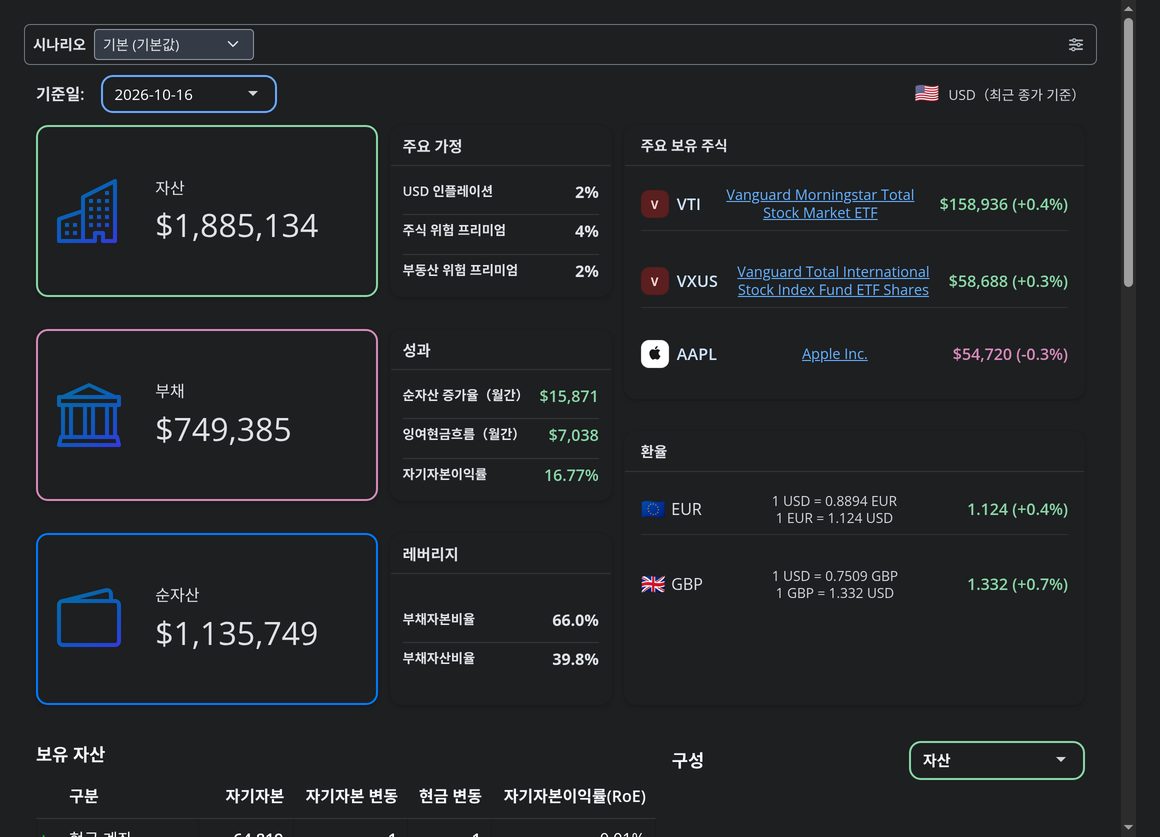Click the 순자산 증가율 value $15,871
The width and height of the screenshot is (1160, 837).
pyautogui.click(x=568, y=397)
